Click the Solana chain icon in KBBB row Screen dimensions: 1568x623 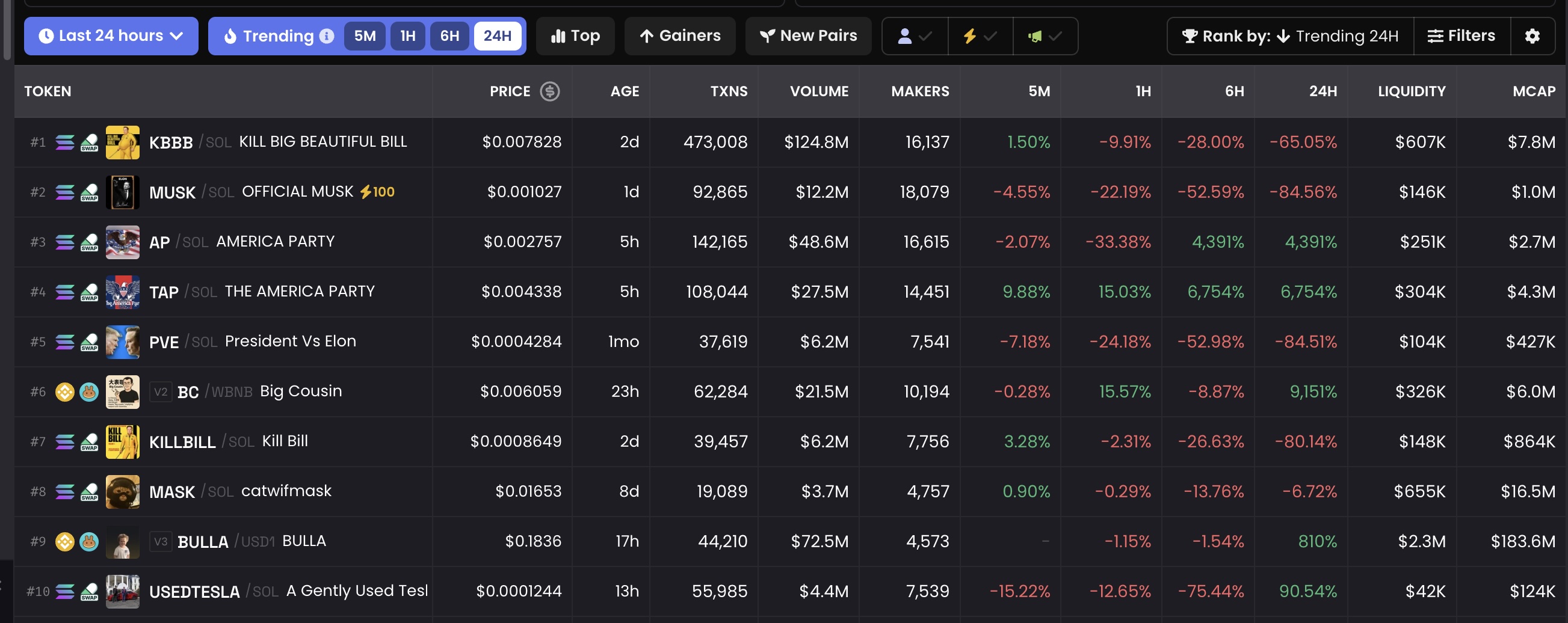tap(64, 143)
